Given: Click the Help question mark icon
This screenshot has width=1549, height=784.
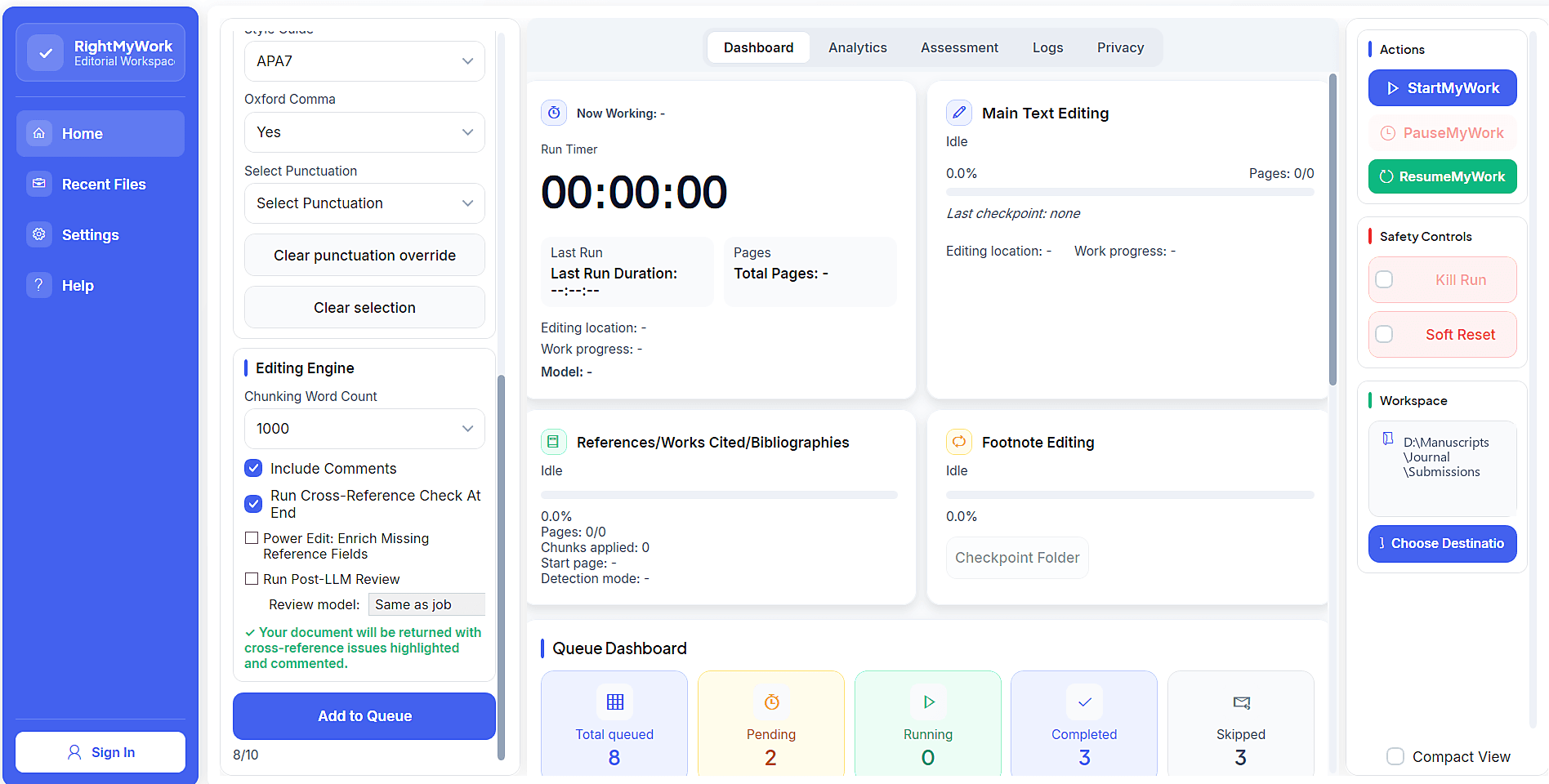Looking at the screenshot, I should (x=39, y=285).
